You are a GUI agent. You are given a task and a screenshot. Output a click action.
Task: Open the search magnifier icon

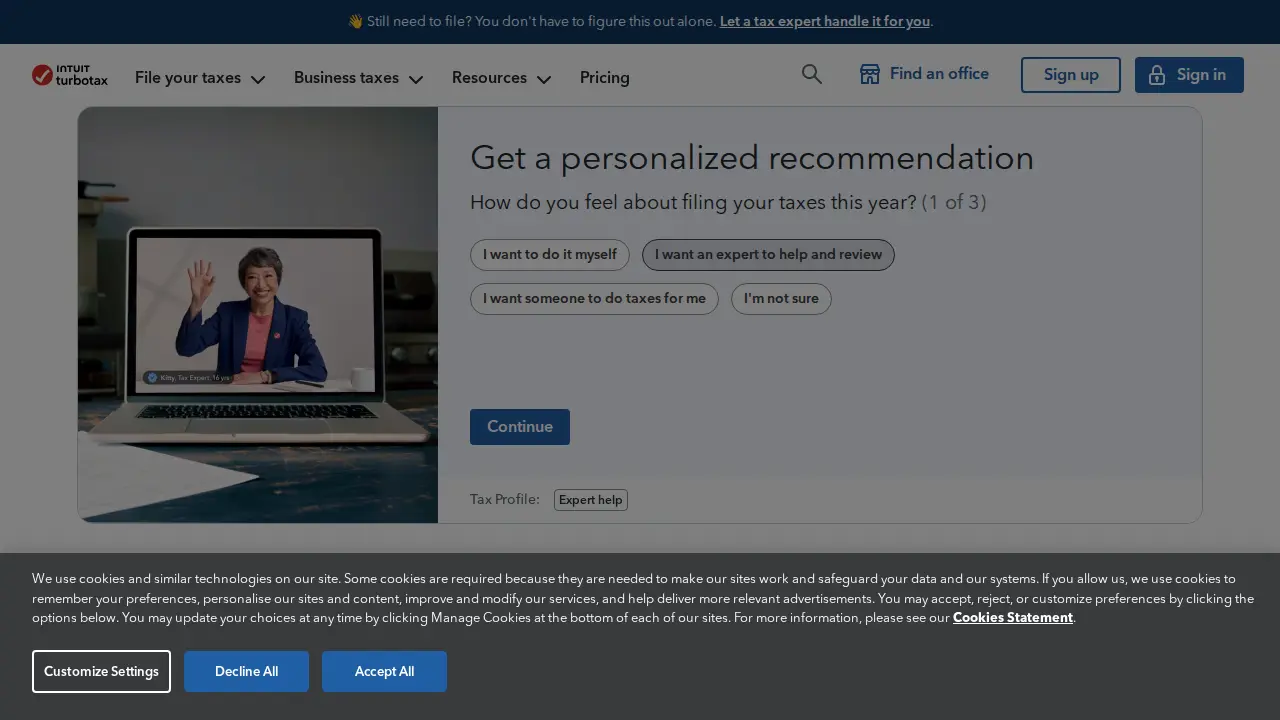tap(812, 74)
